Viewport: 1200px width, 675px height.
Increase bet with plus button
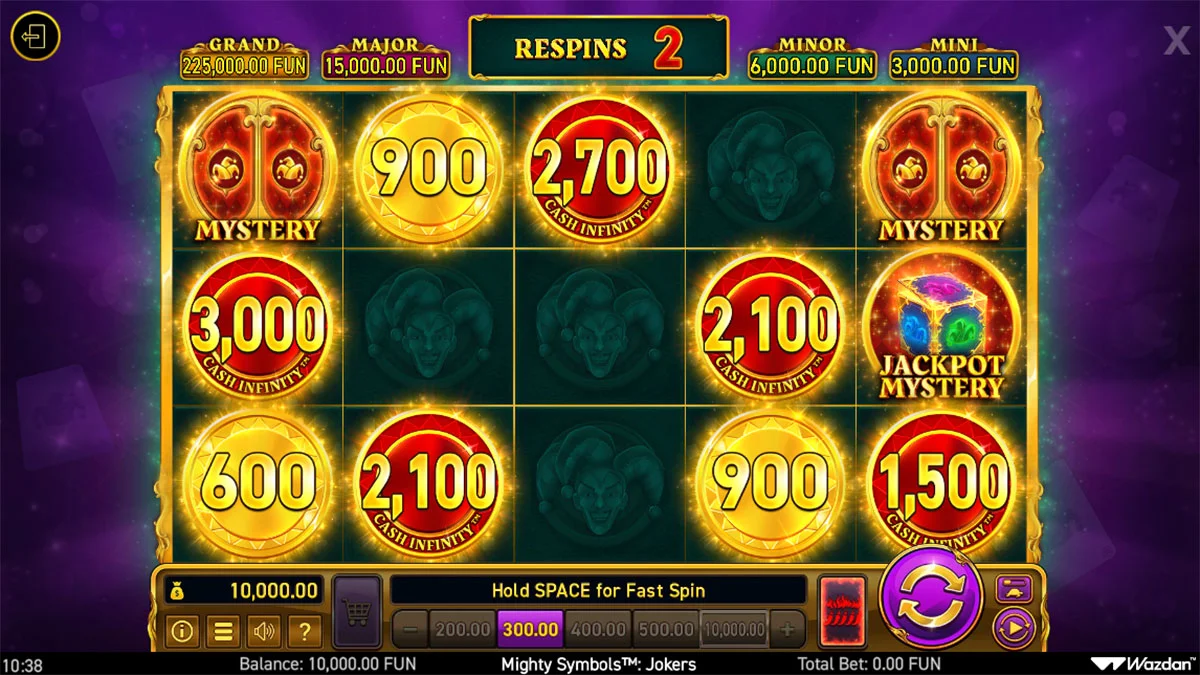787,630
